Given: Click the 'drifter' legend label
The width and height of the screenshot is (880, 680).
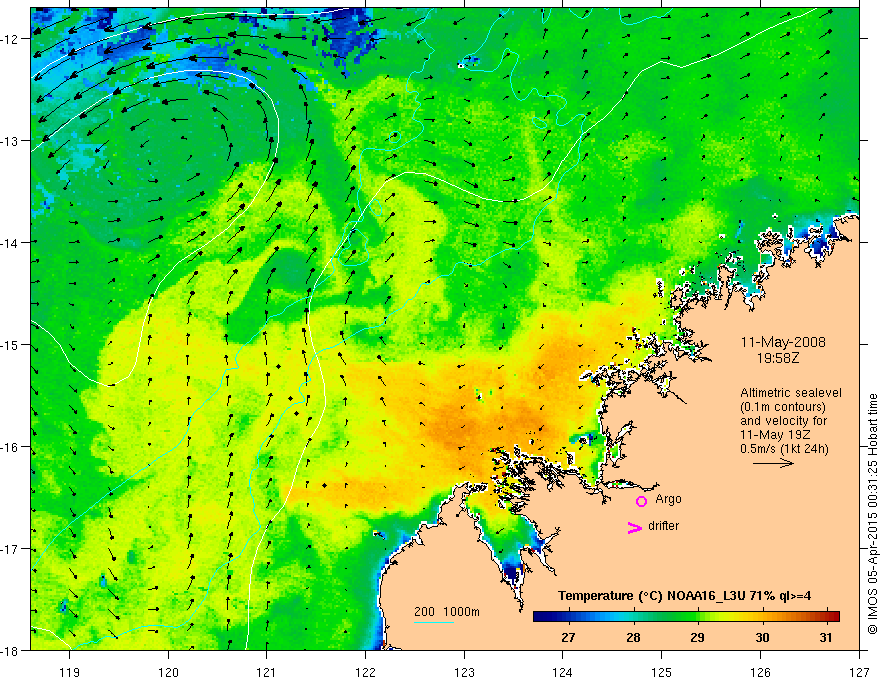Looking at the screenshot, I should pos(663,526).
